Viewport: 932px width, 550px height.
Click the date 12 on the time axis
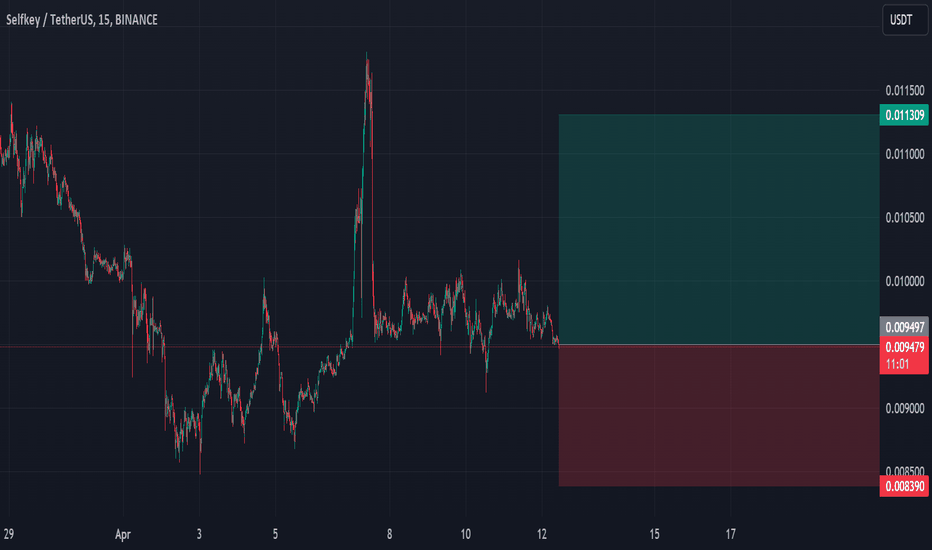tap(541, 534)
